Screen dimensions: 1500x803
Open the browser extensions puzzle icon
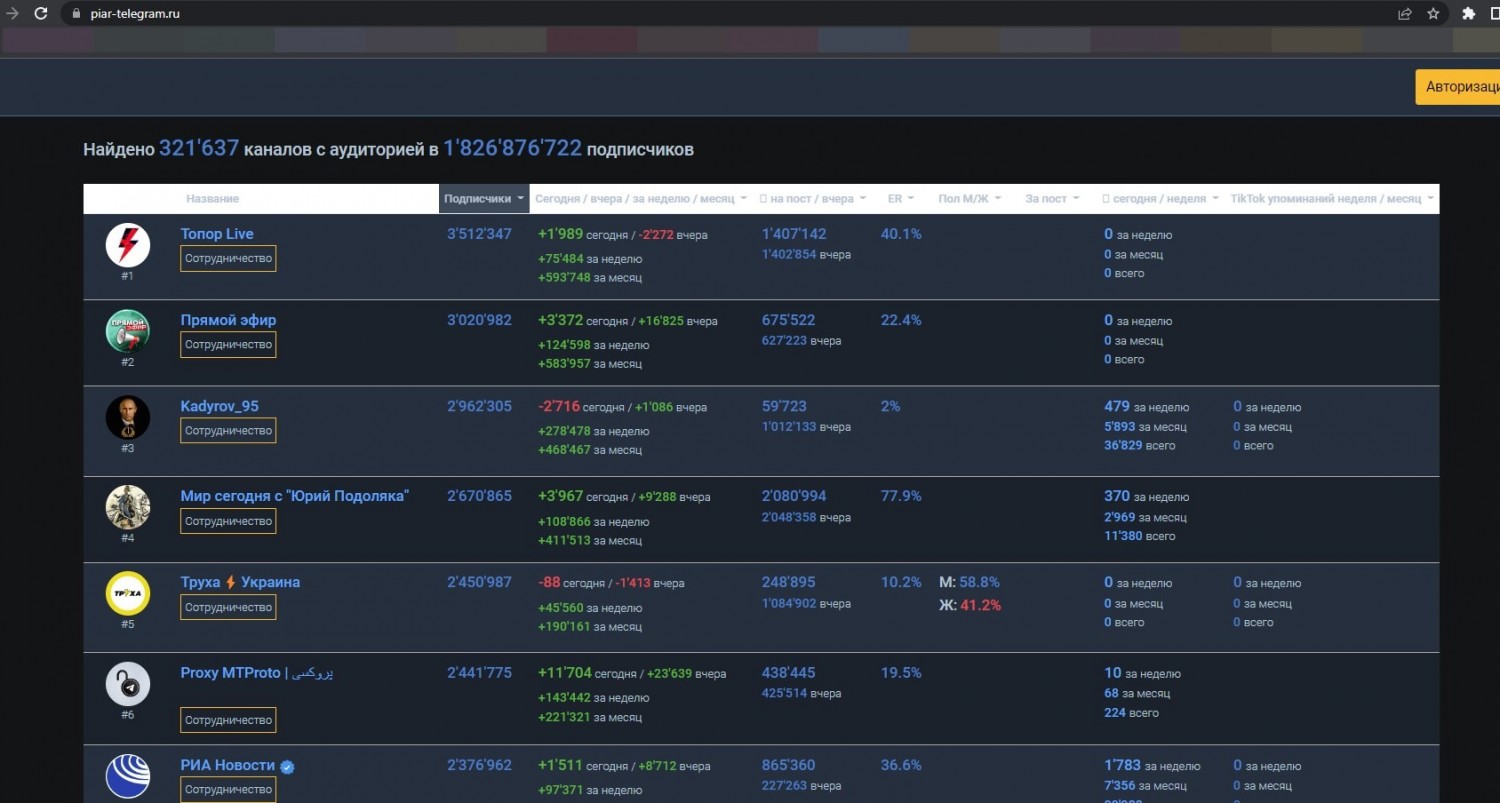point(1468,14)
